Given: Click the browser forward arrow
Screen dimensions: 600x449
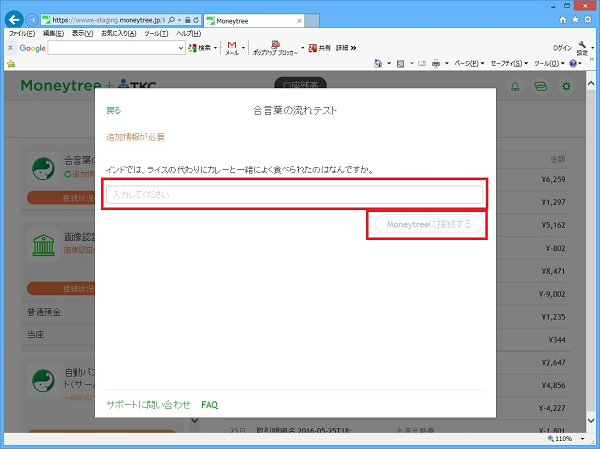Looking at the screenshot, I should click(32, 20).
